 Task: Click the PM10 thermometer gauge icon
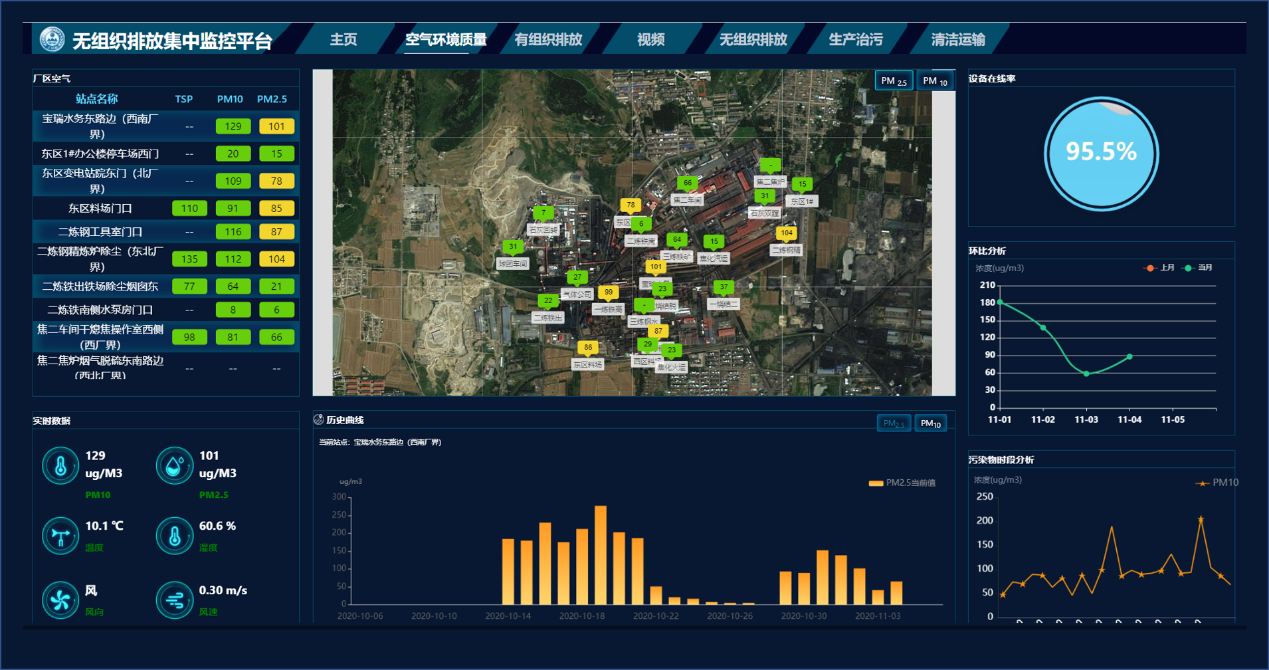click(61, 465)
